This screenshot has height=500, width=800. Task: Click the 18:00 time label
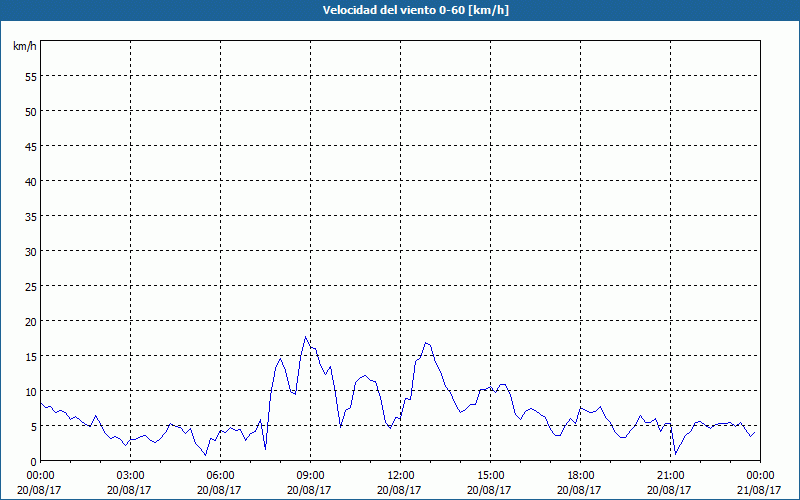coord(580,476)
